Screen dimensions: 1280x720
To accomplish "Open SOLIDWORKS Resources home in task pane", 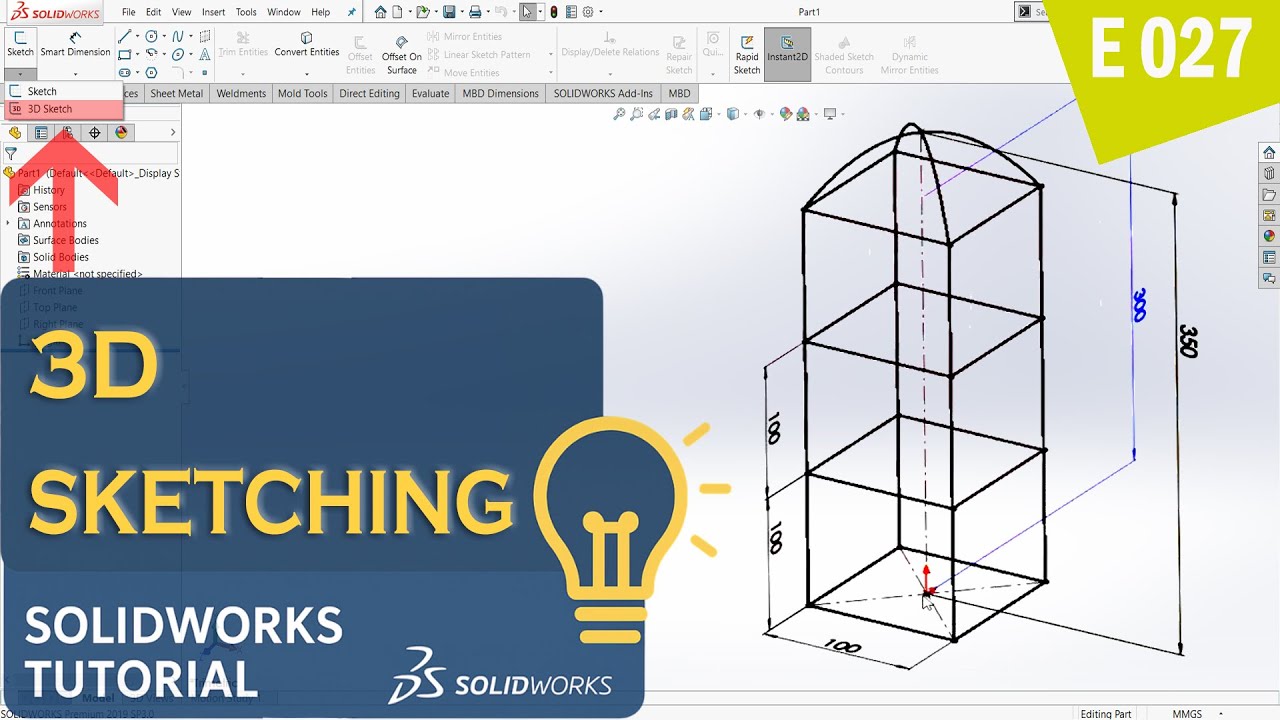I will [x=1269, y=152].
